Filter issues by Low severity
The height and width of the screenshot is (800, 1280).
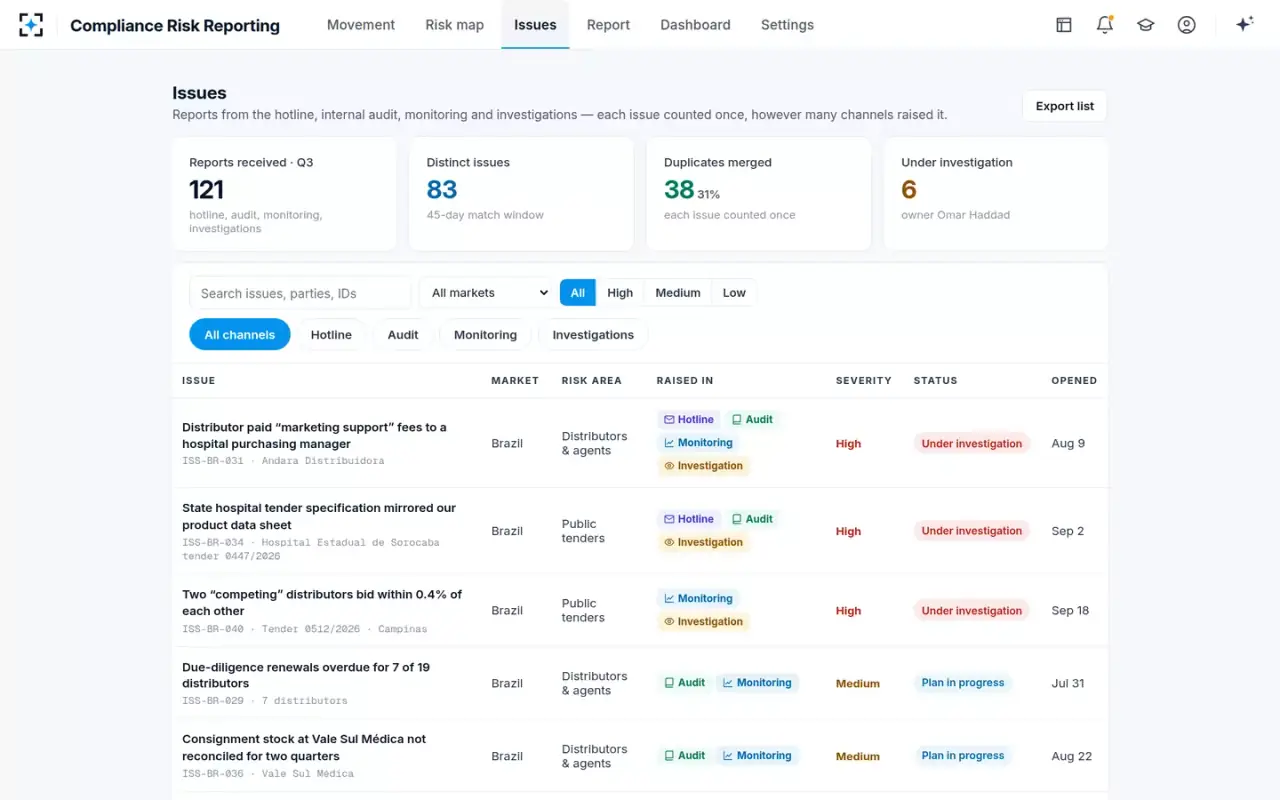pyautogui.click(x=734, y=293)
